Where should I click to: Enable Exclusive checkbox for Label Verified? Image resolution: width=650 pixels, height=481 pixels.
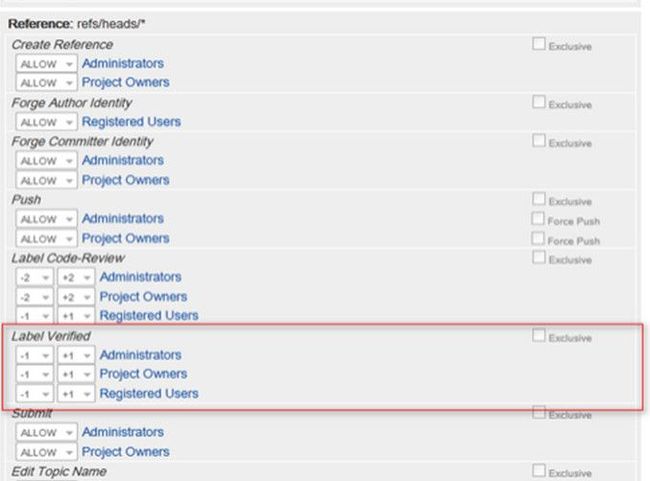pyautogui.click(x=539, y=336)
